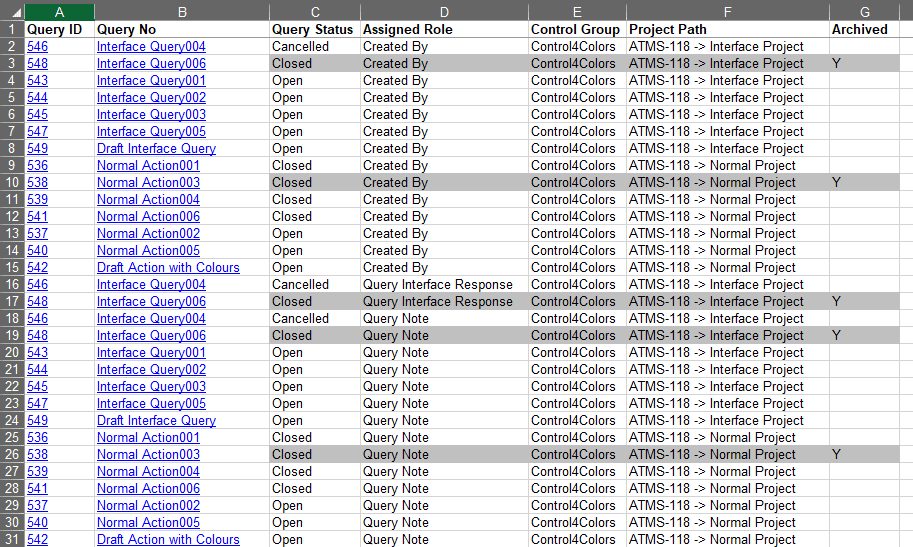
Task: Select 'Query Interface Response' cell in row 16
Action: pyautogui.click(x=444, y=284)
